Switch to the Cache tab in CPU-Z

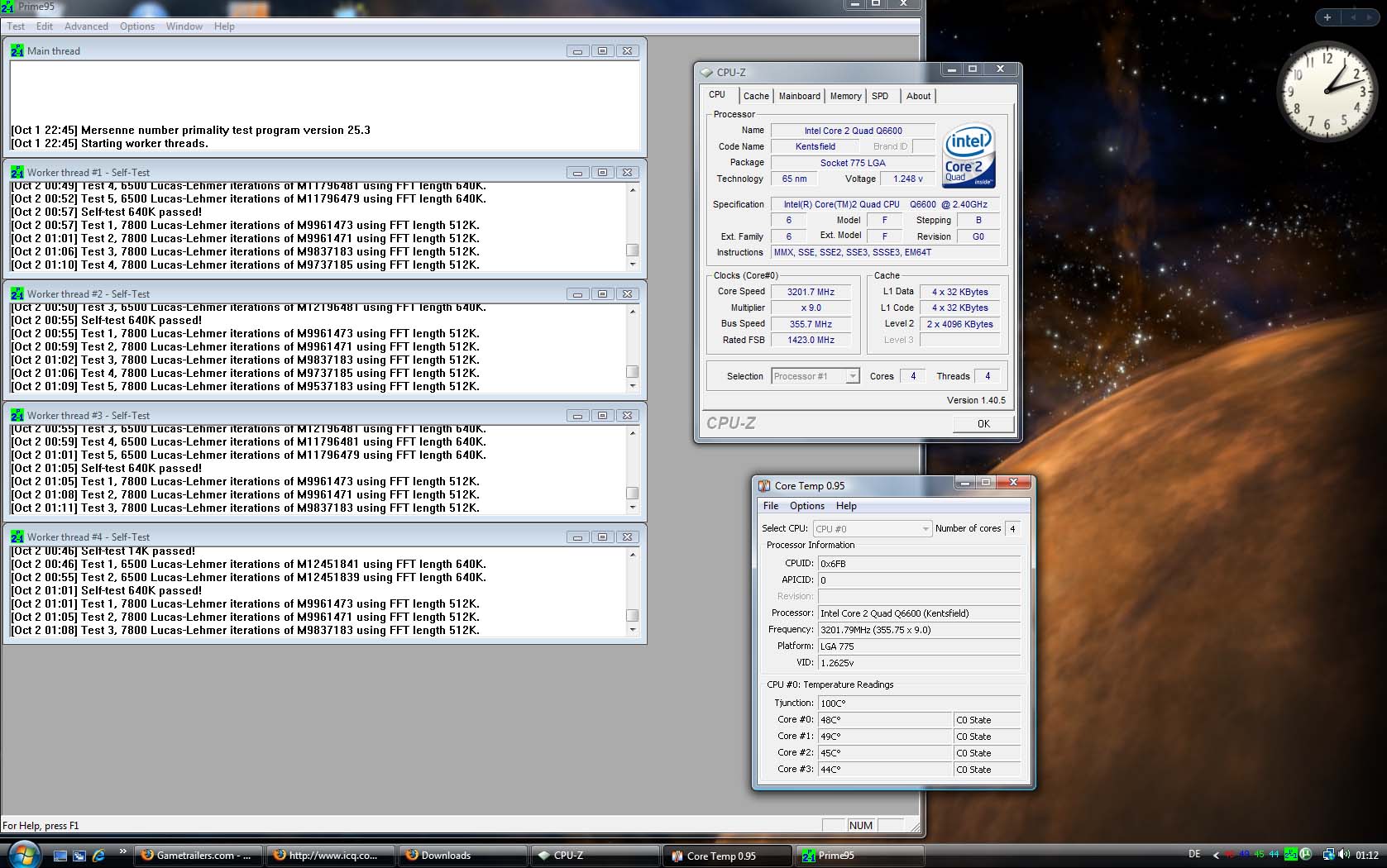click(756, 96)
